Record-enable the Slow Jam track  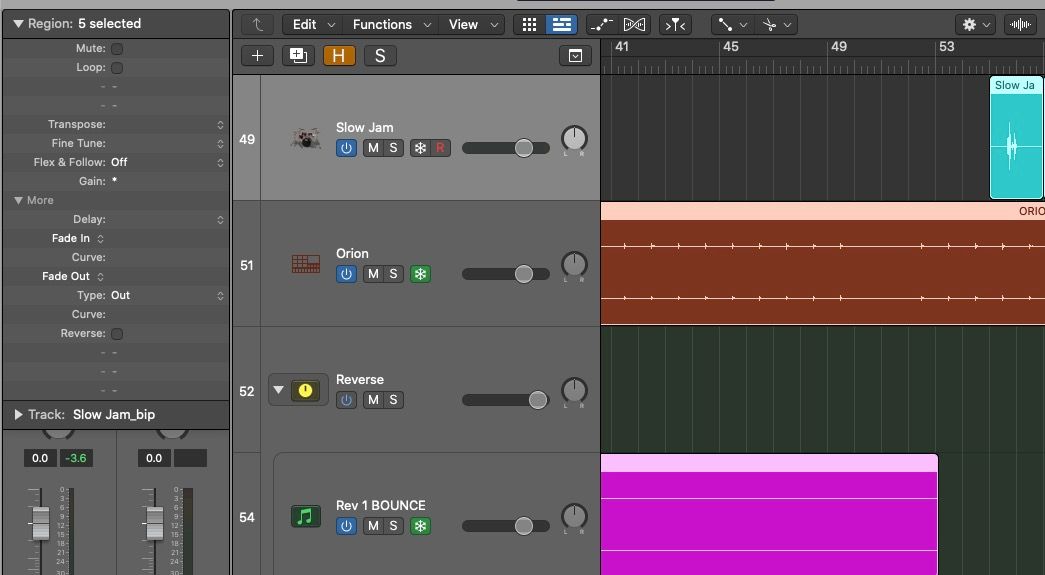pos(441,148)
